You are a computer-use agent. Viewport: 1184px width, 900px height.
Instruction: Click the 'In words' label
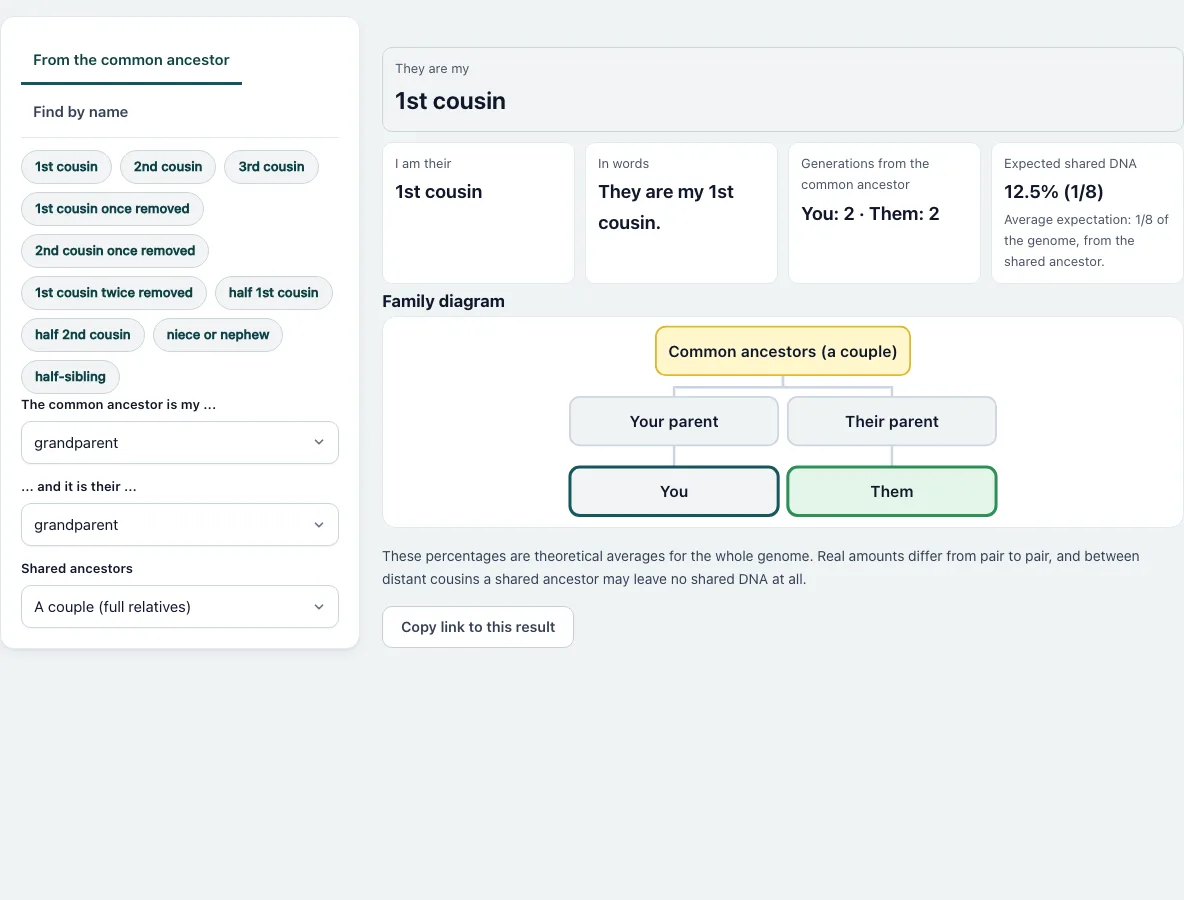point(624,164)
